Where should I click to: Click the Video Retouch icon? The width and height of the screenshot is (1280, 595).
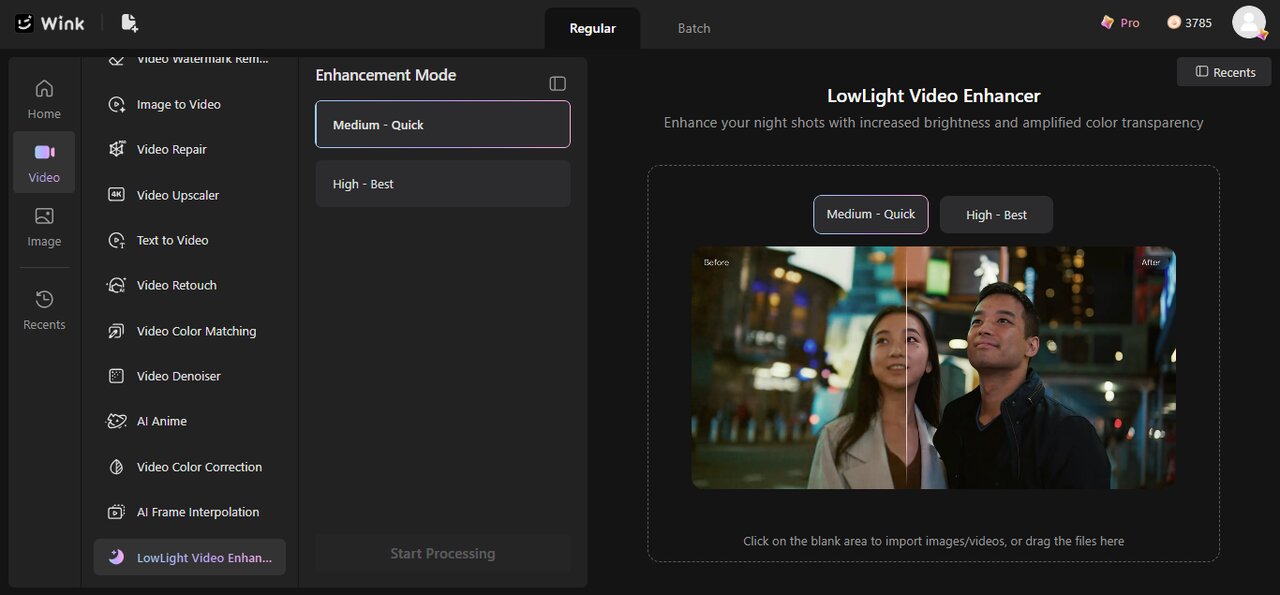tap(116, 285)
